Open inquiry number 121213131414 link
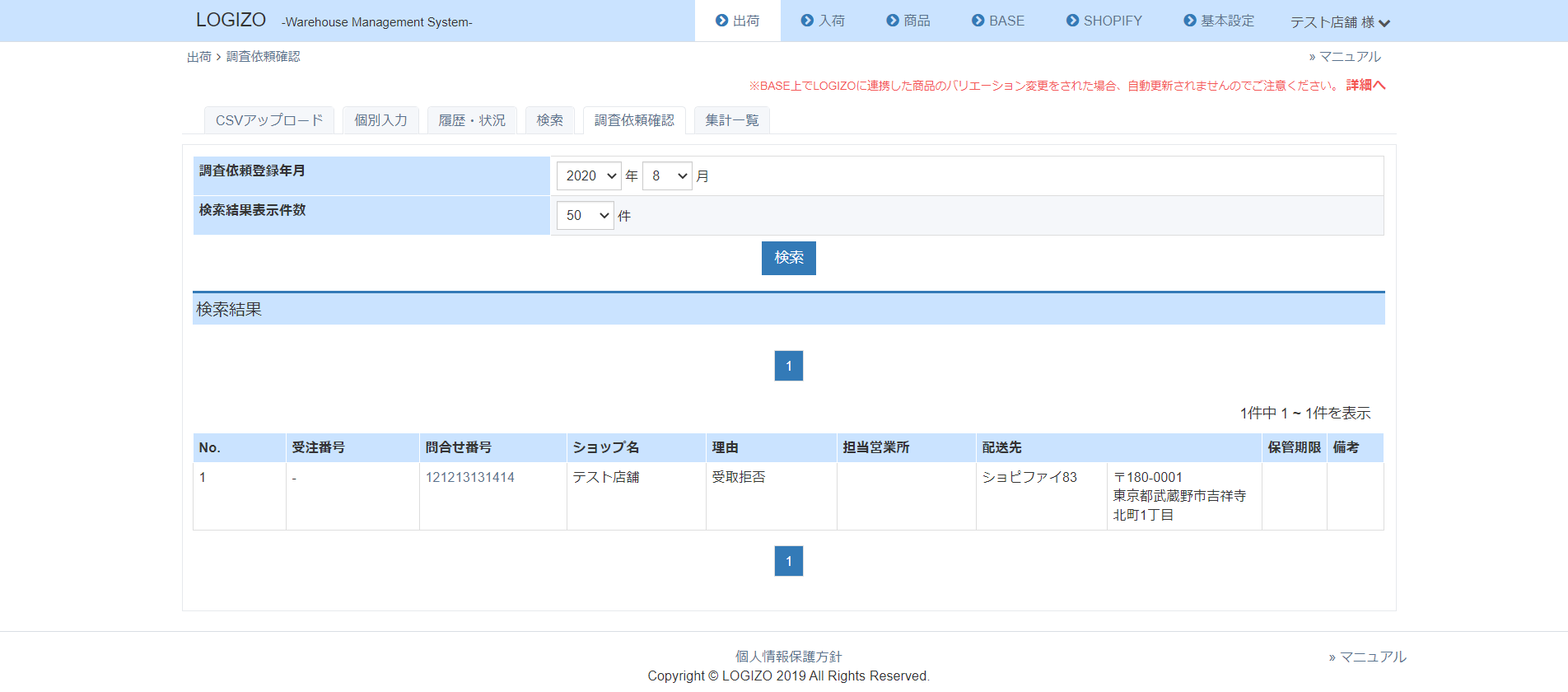 (469, 477)
